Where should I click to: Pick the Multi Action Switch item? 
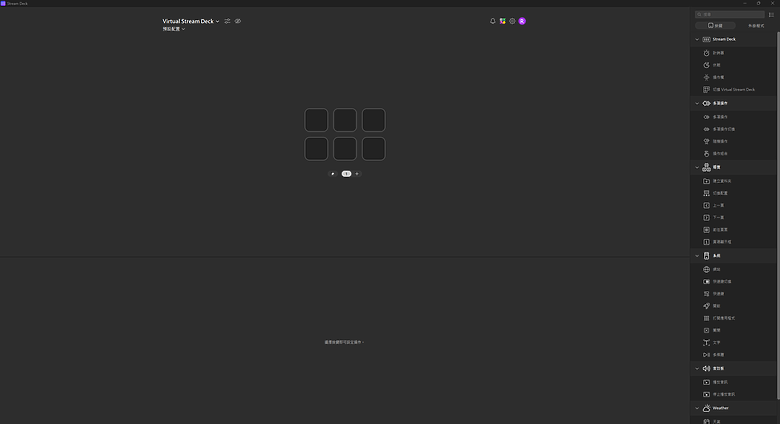click(x=734, y=129)
